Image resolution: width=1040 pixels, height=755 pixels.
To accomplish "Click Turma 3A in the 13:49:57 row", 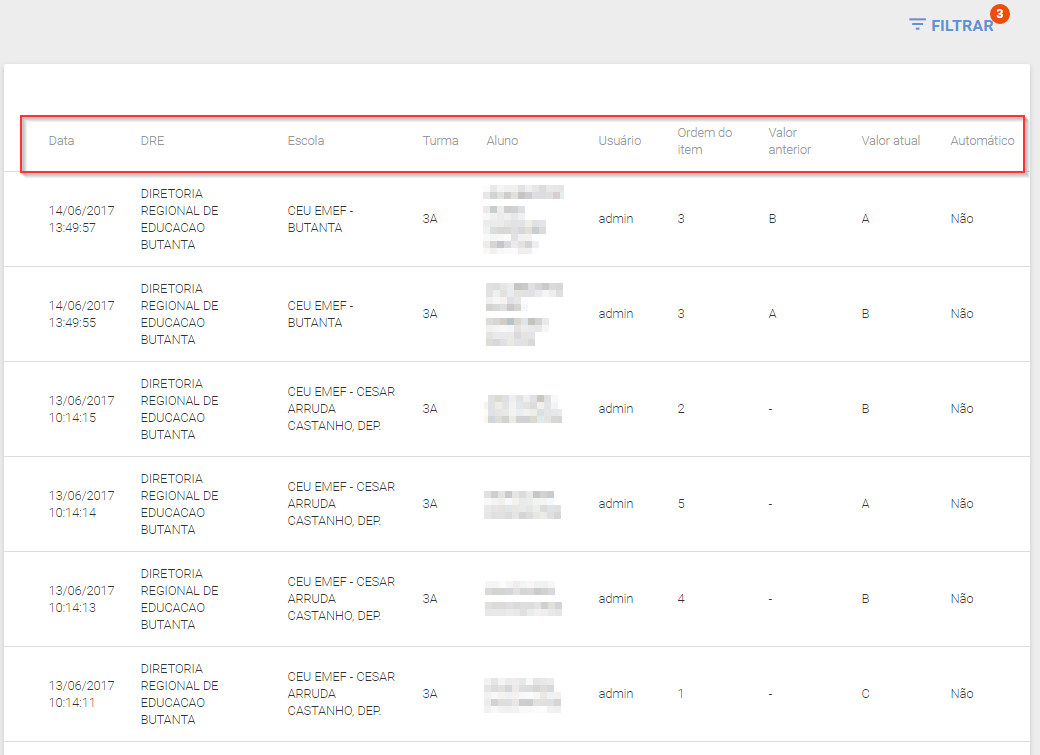I will tap(430, 219).
